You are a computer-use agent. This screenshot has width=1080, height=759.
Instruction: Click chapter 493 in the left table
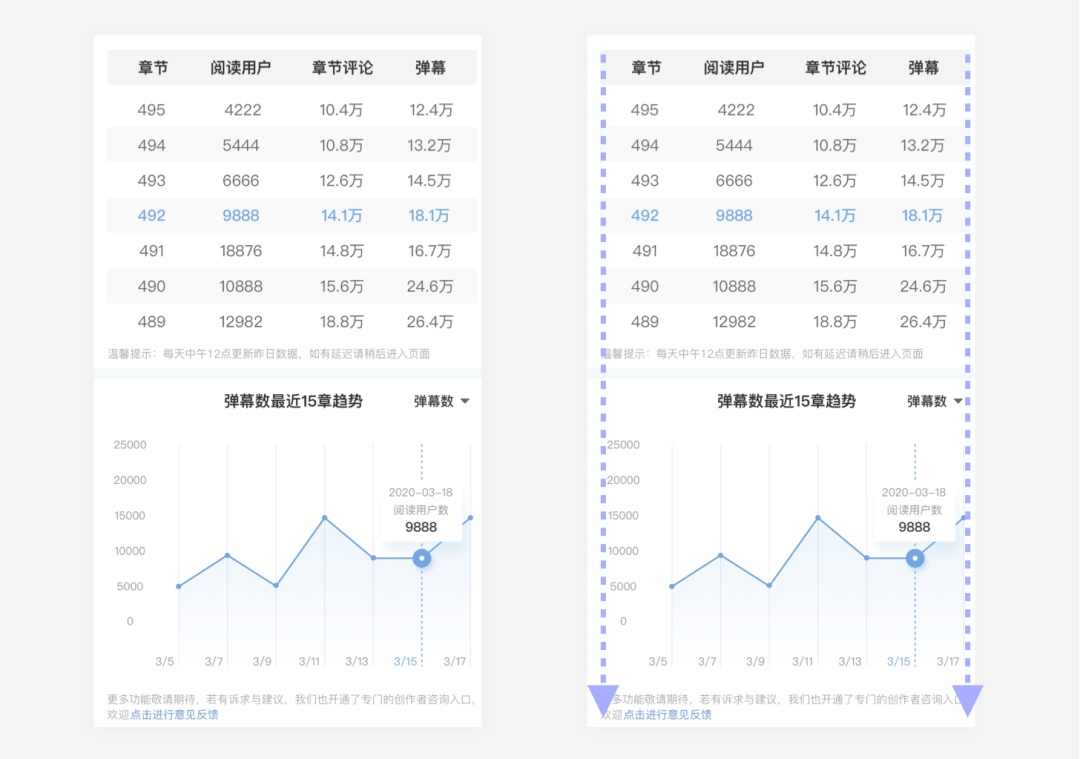(152, 180)
